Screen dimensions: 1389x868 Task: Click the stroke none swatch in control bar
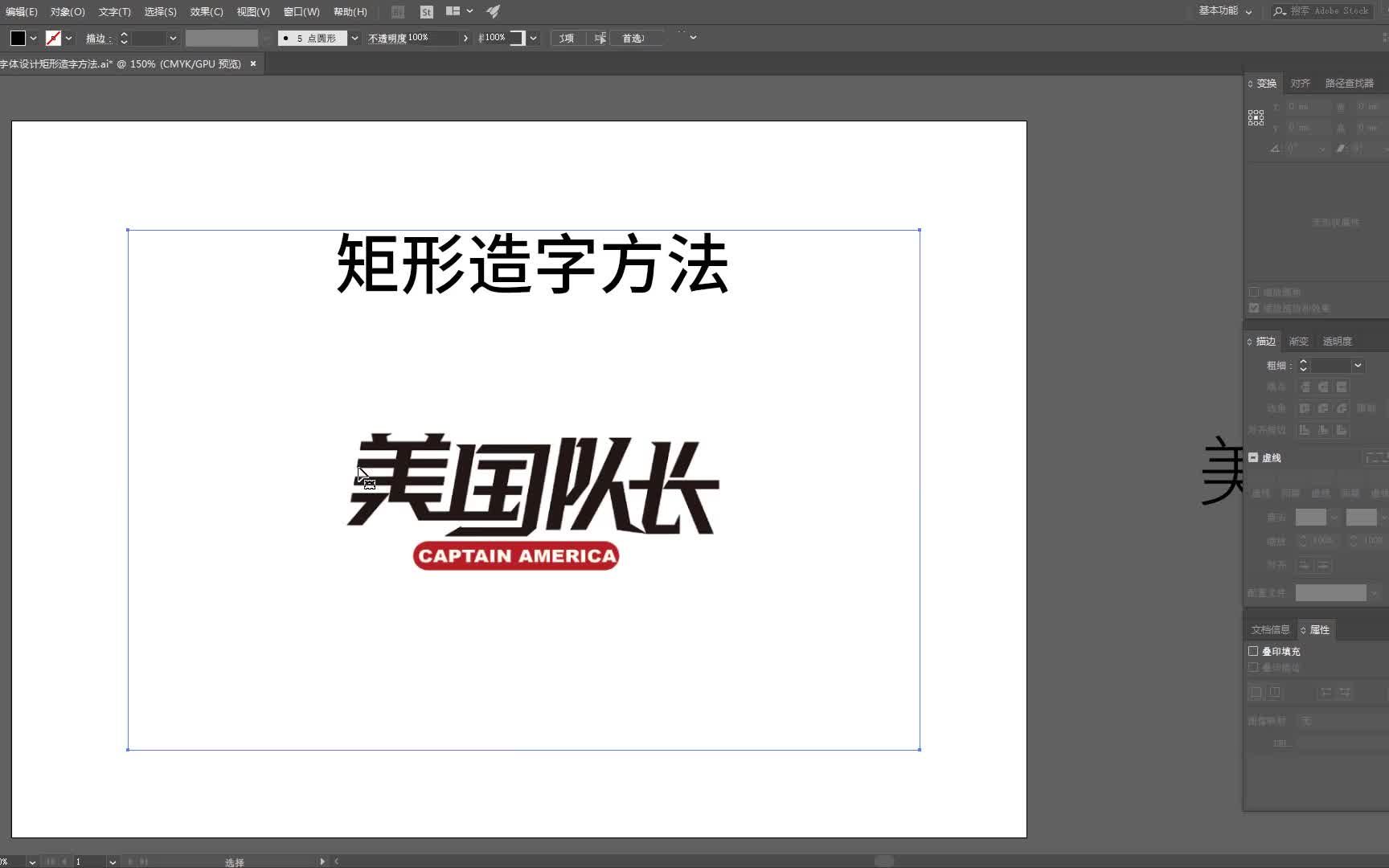pos(53,38)
